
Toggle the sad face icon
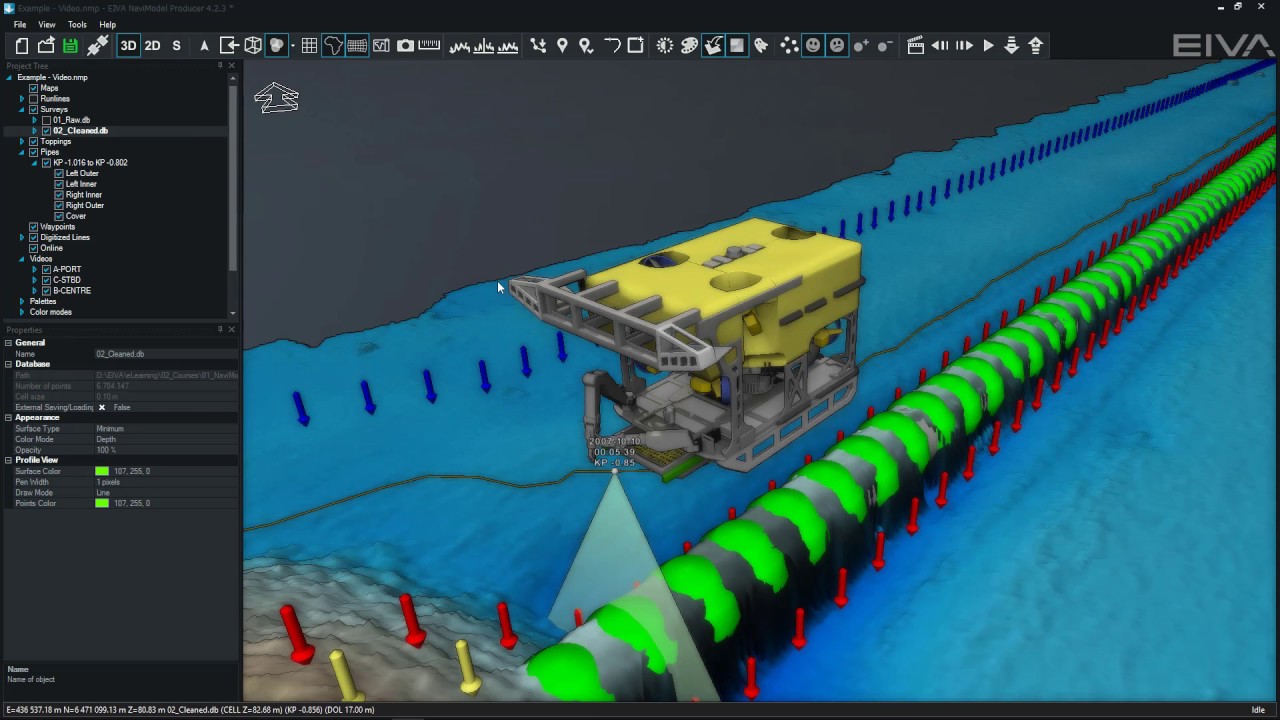837,45
